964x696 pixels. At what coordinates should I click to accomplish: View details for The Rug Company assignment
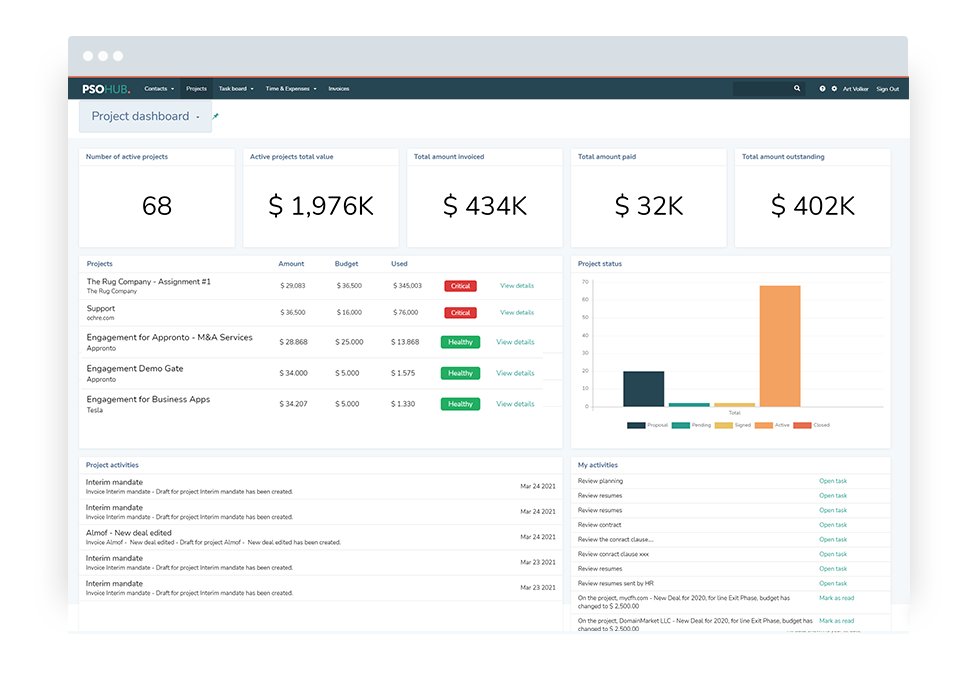click(517, 286)
